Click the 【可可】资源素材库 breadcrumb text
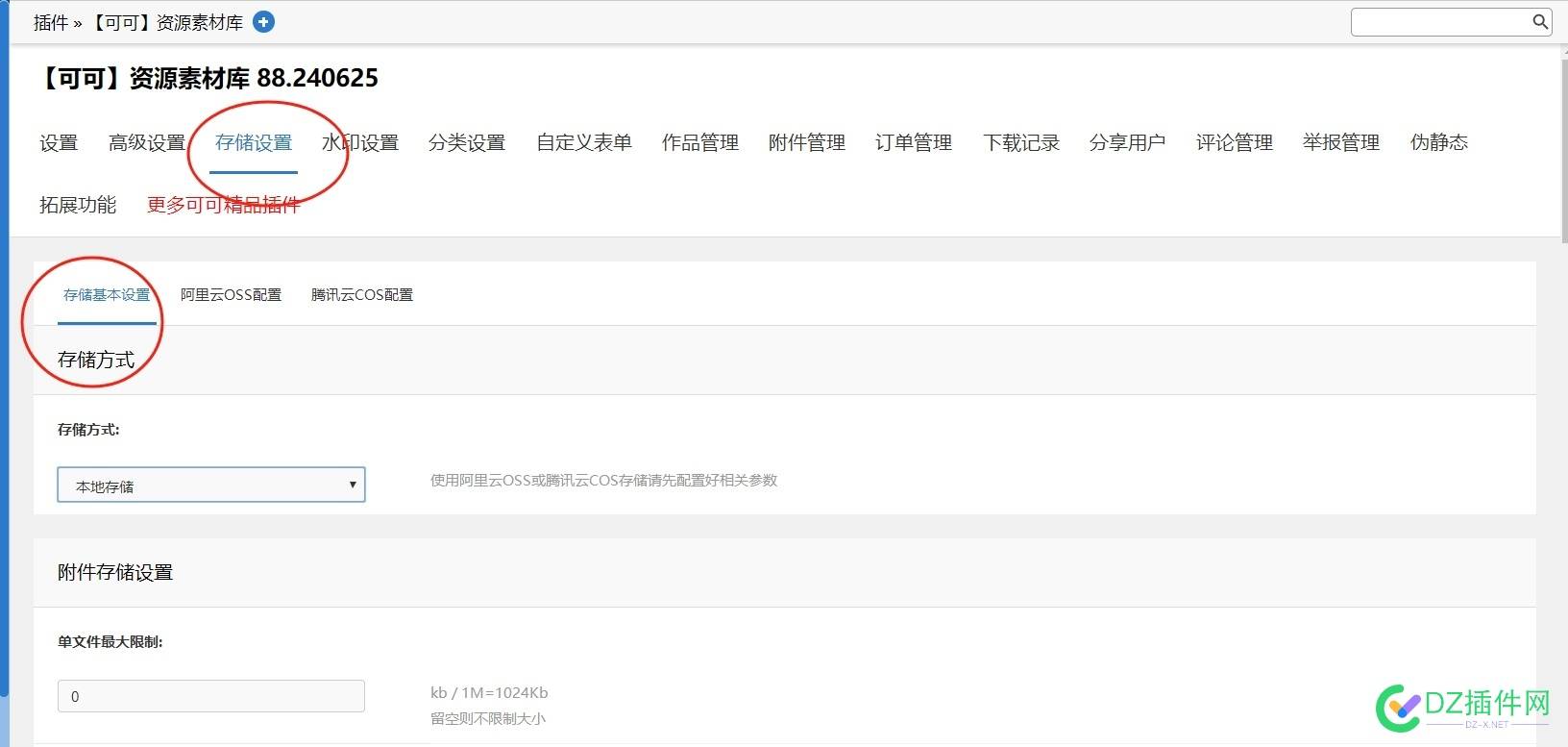Screen dimensions: 1568x747 (166, 22)
